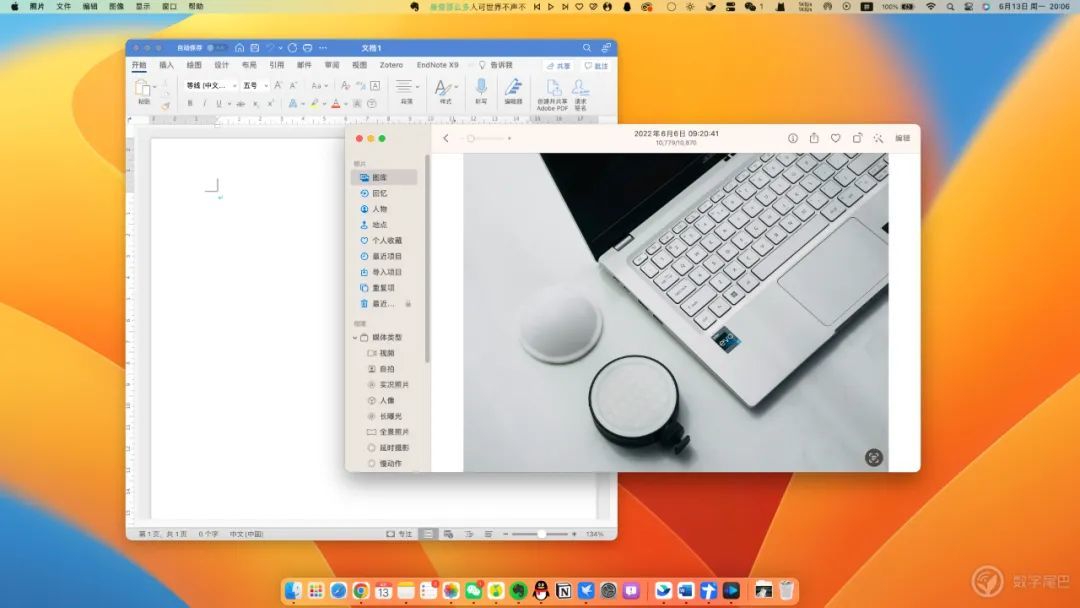Viewport: 1080px width, 608px height.
Task: Click the Info icon in Photos toolbar
Action: click(x=793, y=138)
